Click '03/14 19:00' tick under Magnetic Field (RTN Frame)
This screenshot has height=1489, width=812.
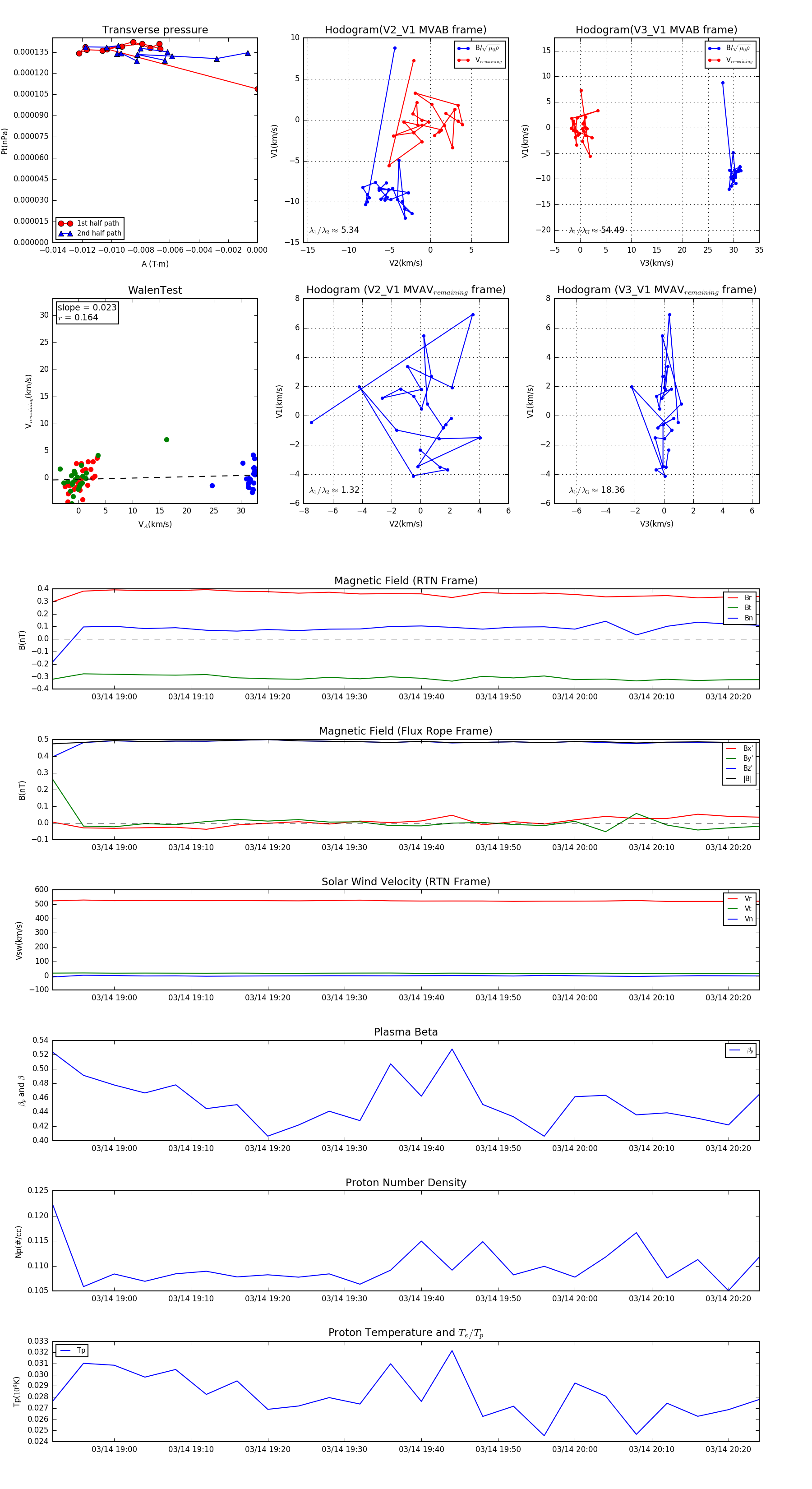click(115, 697)
